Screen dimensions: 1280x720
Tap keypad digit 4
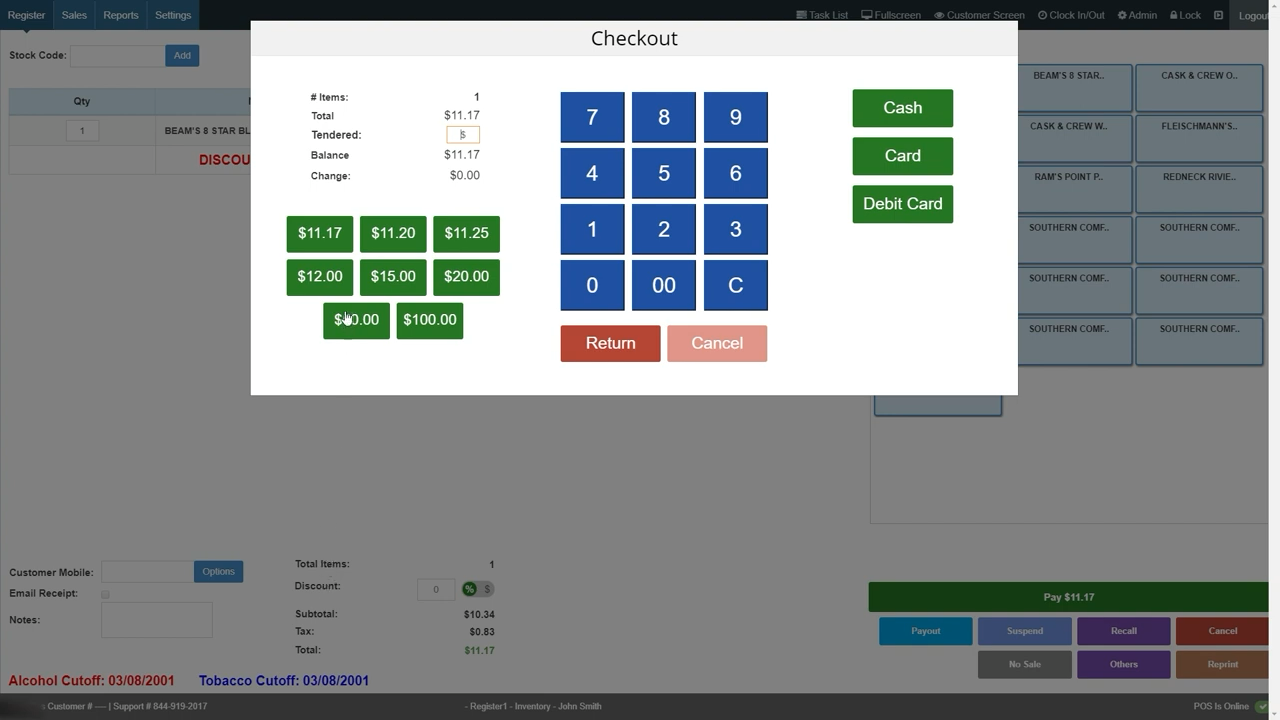[592, 173]
